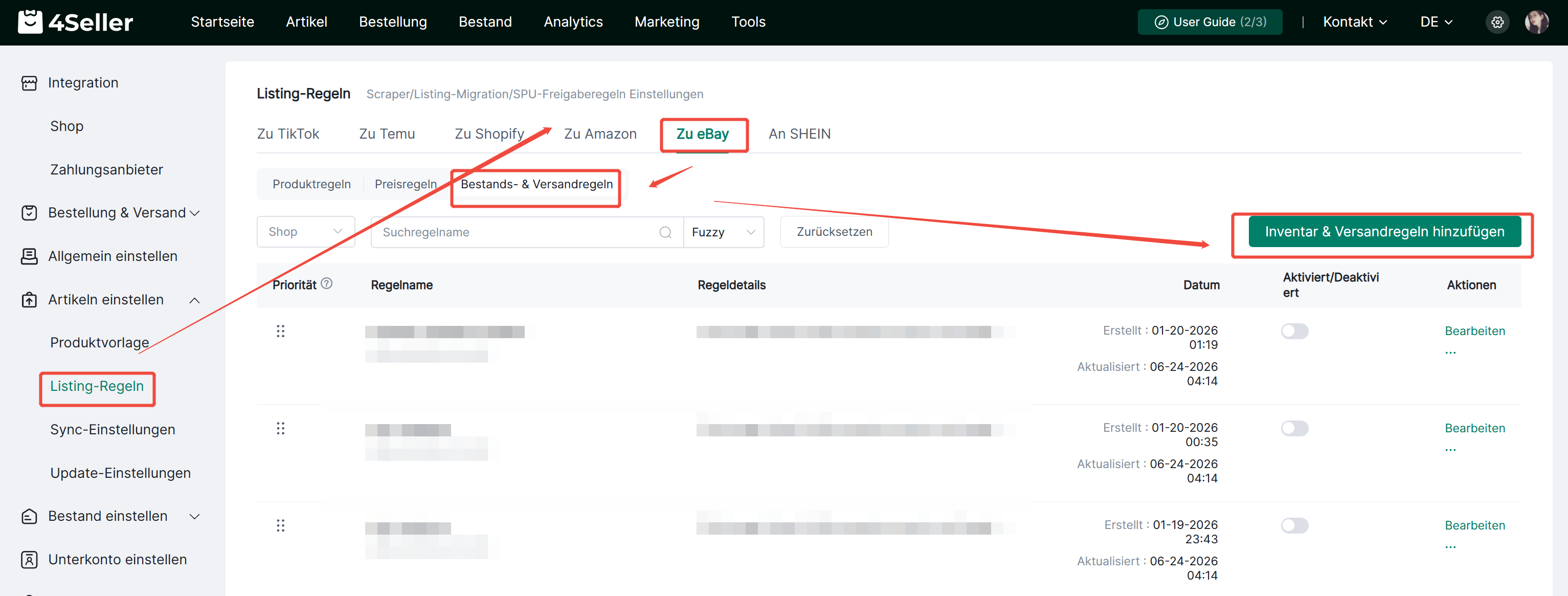
Task: Open the Shop filter dropdown
Action: click(x=305, y=232)
